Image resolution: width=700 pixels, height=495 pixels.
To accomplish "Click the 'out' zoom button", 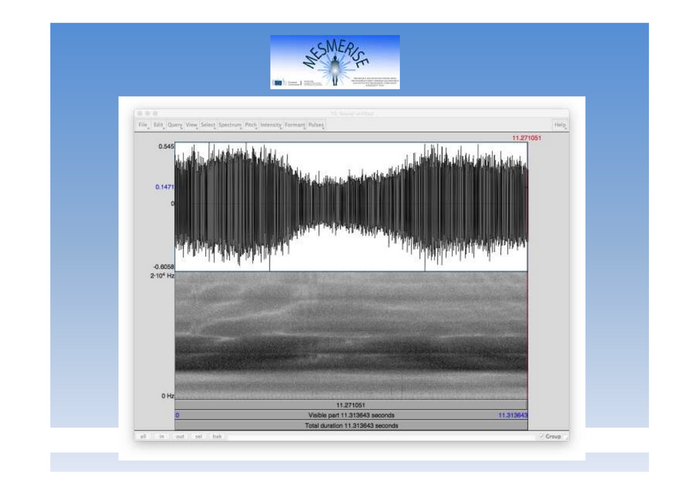I will tap(180, 437).
